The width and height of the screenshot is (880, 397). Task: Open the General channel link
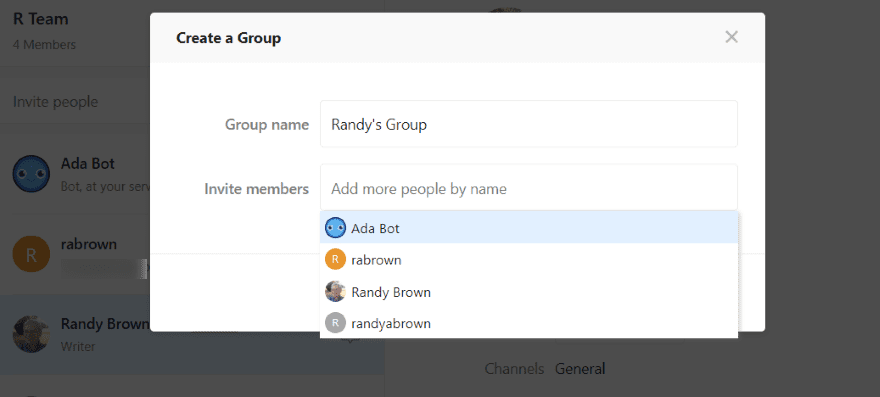580,369
